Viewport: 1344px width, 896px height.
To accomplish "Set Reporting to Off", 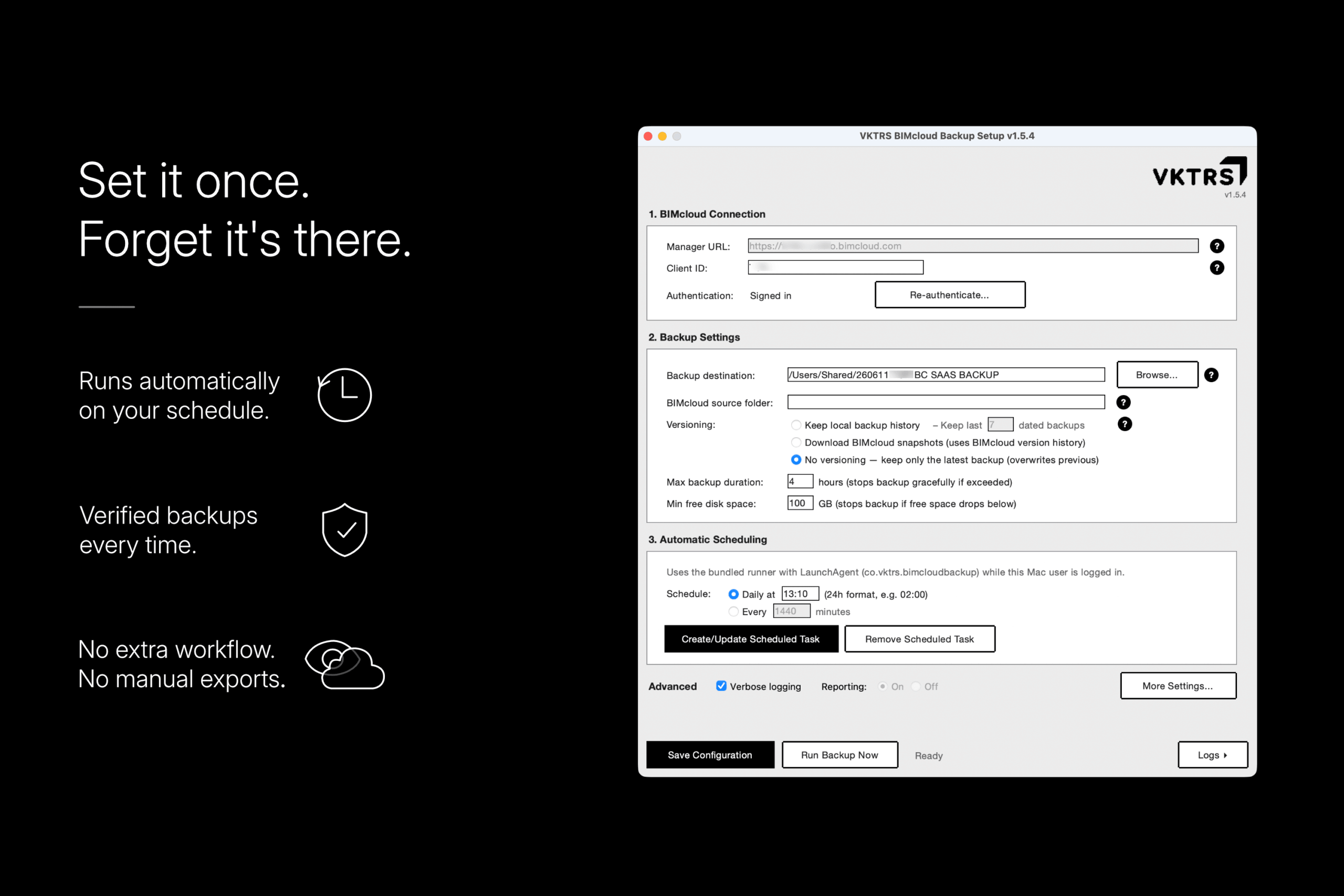I will pyautogui.click(x=916, y=686).
